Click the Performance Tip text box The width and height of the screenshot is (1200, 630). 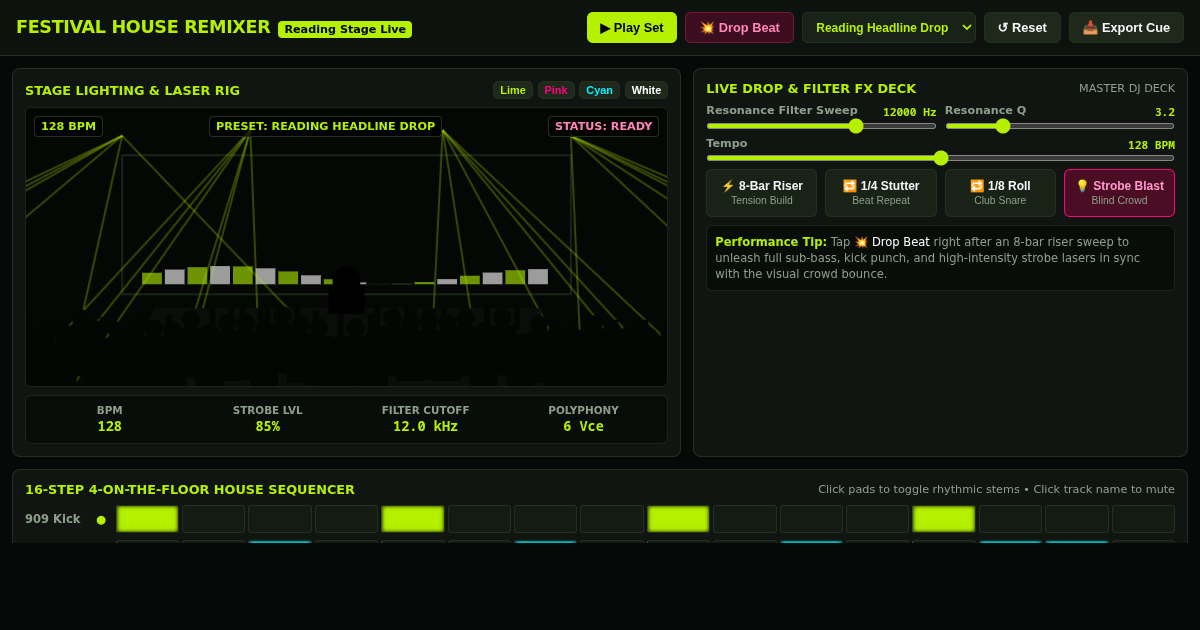coord(940,258)
